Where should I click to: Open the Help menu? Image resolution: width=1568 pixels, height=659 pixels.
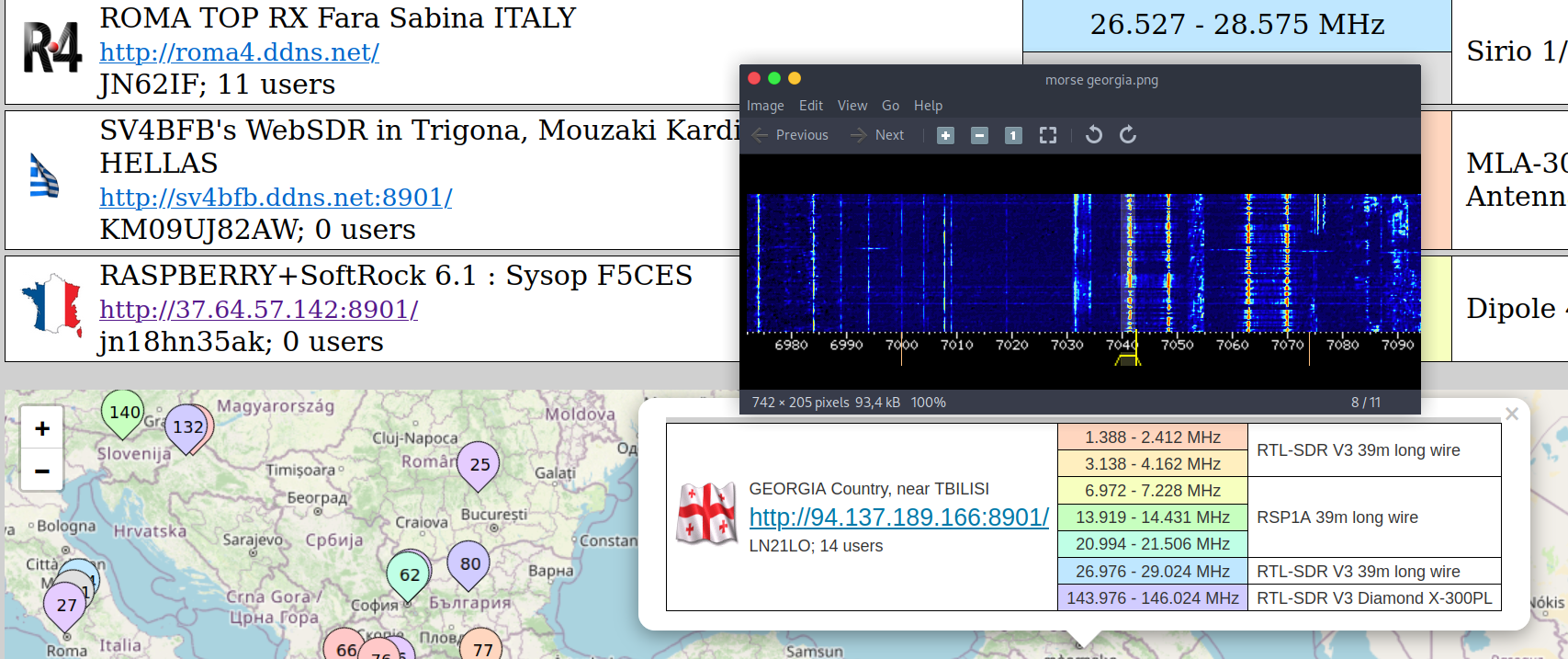(928, 106)
